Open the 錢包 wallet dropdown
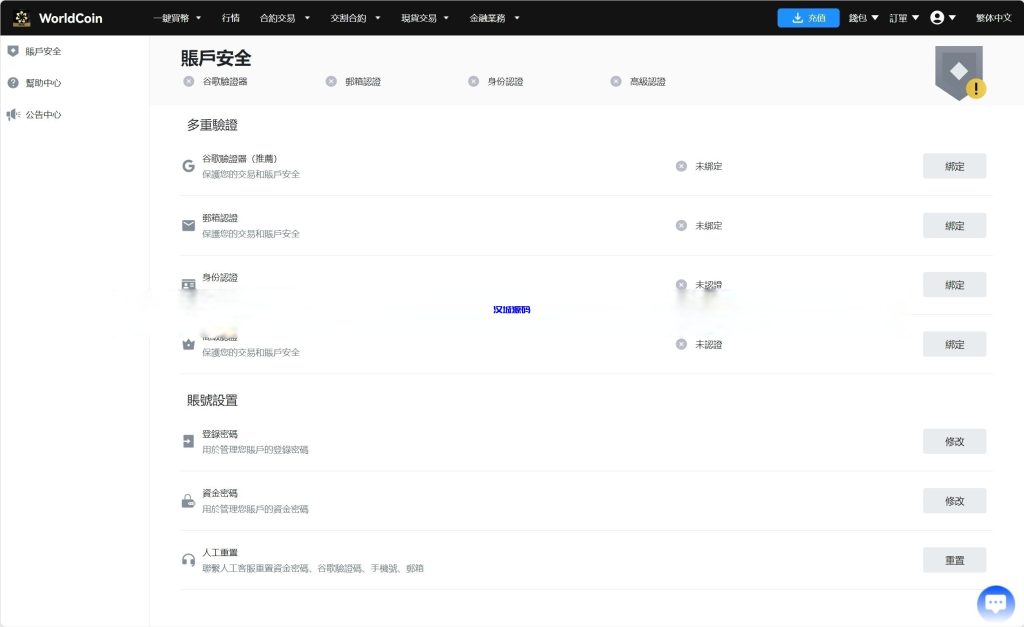Image resolution: width=1024 pixels, height=627 pixels. click(x=861, y=17)
